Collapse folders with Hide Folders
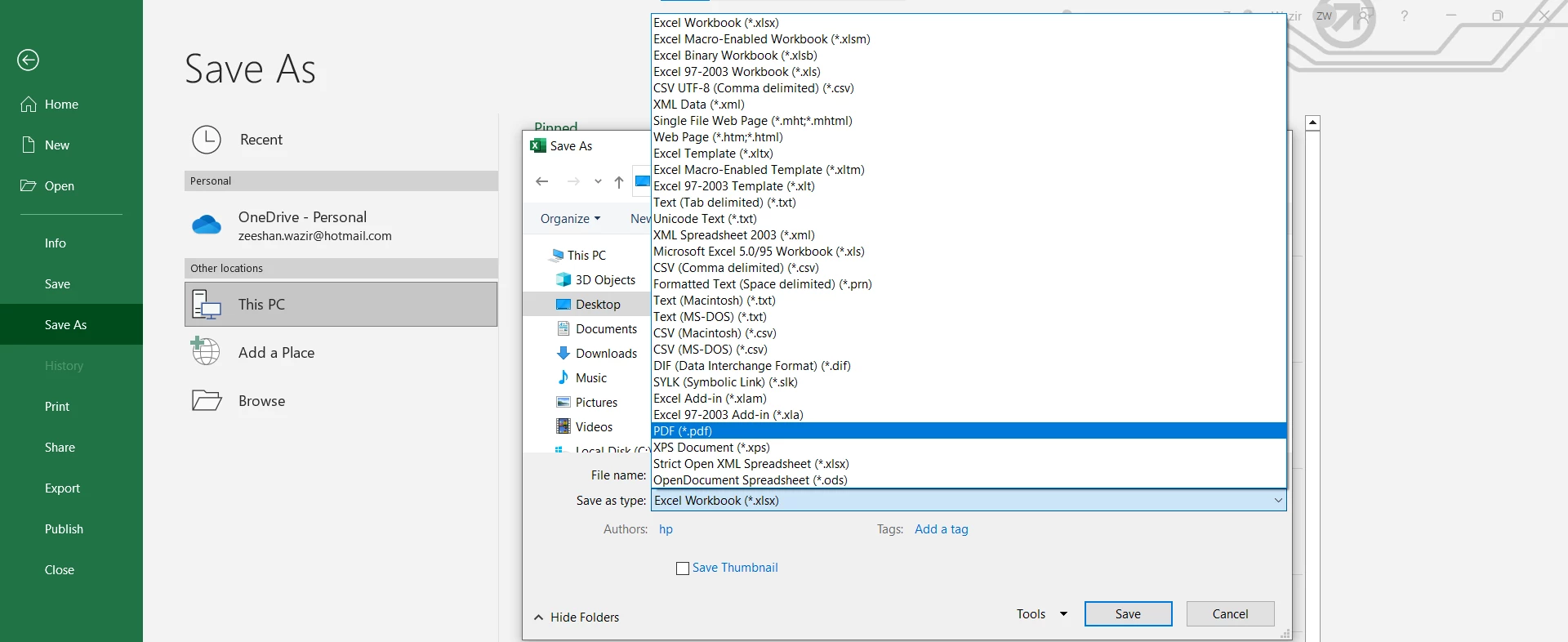Screen dimensions: 1568x642 click(x=577, y=617)
